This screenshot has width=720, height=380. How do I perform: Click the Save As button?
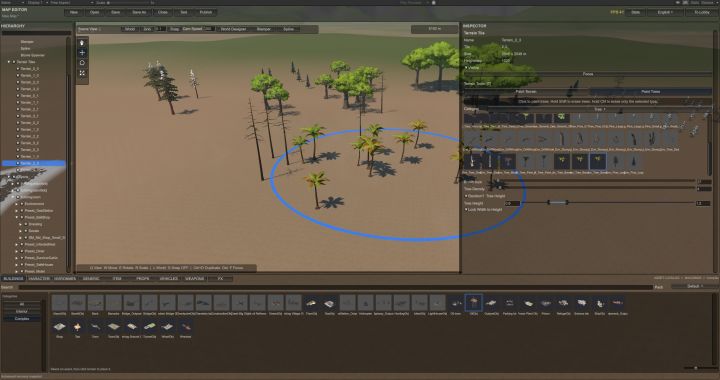[139, 12]
